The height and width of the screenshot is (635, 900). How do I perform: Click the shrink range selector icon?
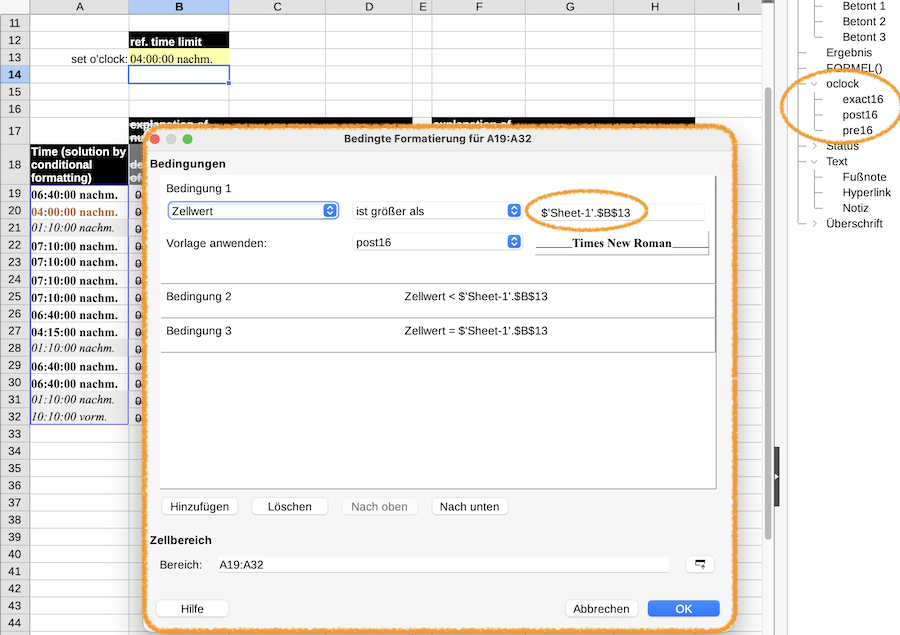700,564
